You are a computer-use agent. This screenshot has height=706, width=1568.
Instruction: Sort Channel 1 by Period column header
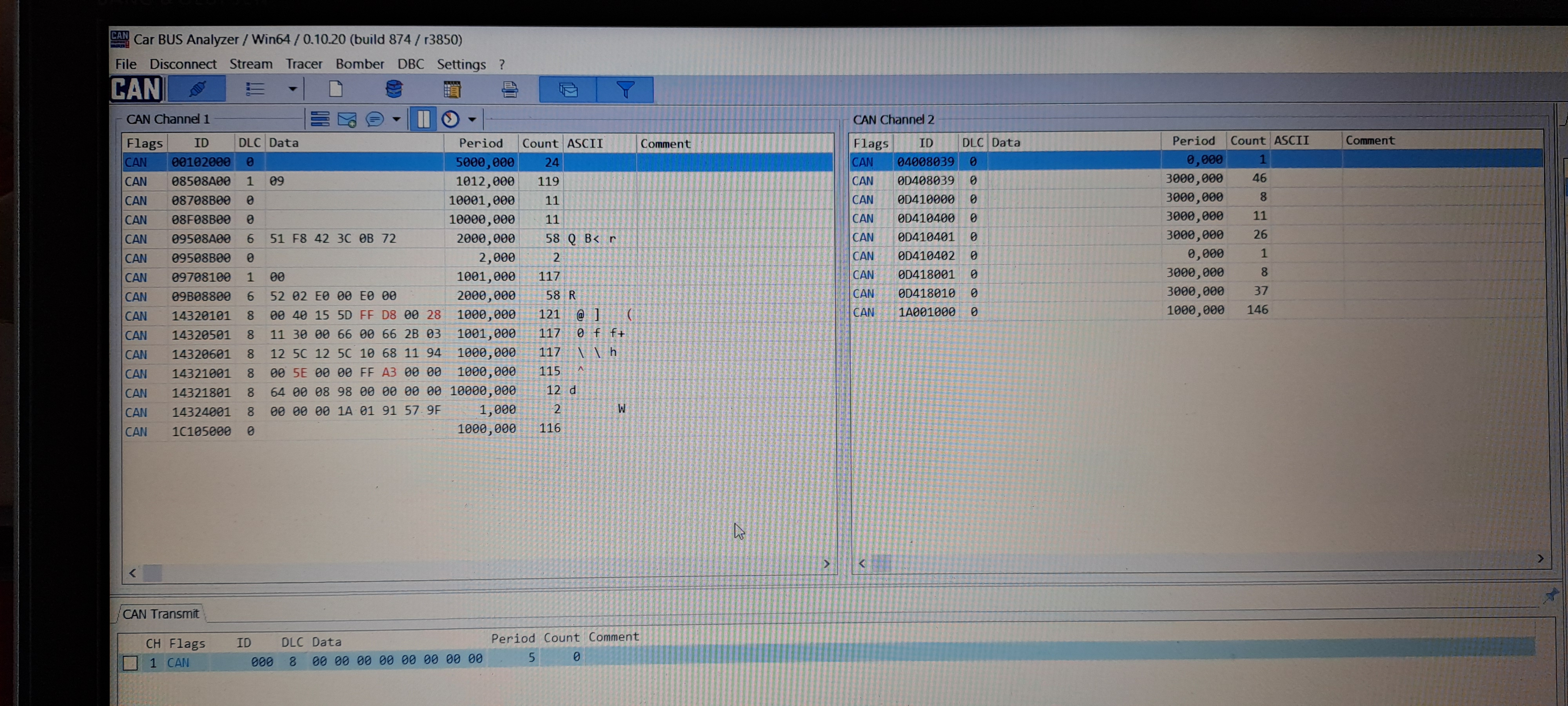[480, 143]
